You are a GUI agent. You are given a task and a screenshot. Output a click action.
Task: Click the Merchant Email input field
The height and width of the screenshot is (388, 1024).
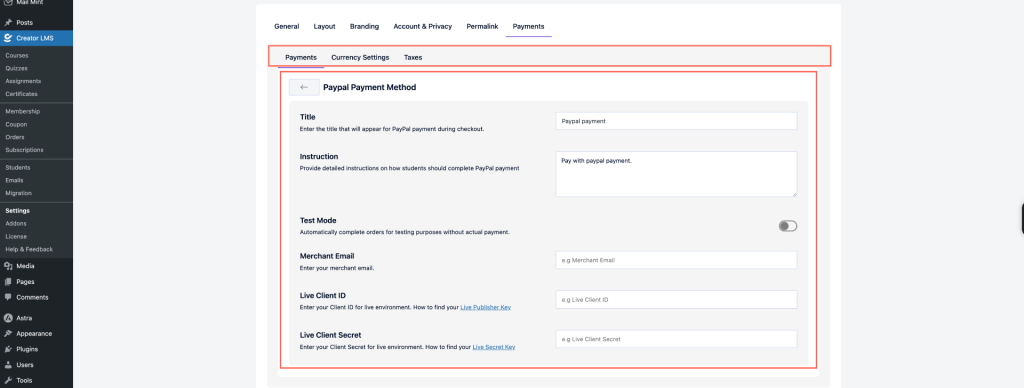click(677, 260)
